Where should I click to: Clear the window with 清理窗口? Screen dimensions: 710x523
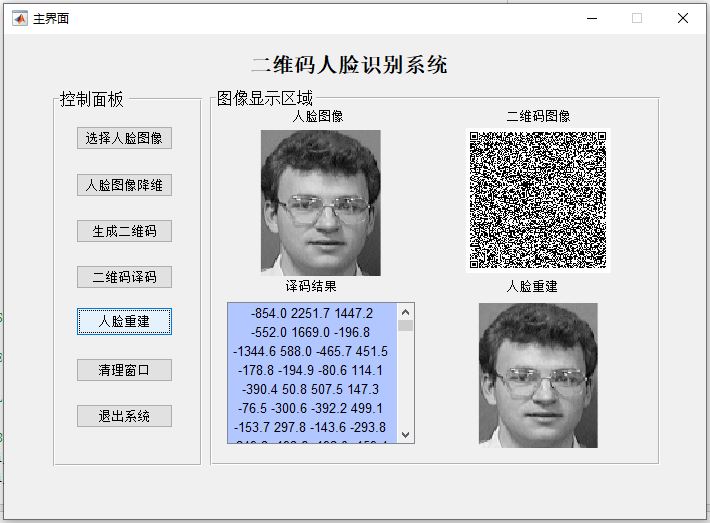(124, 370)
